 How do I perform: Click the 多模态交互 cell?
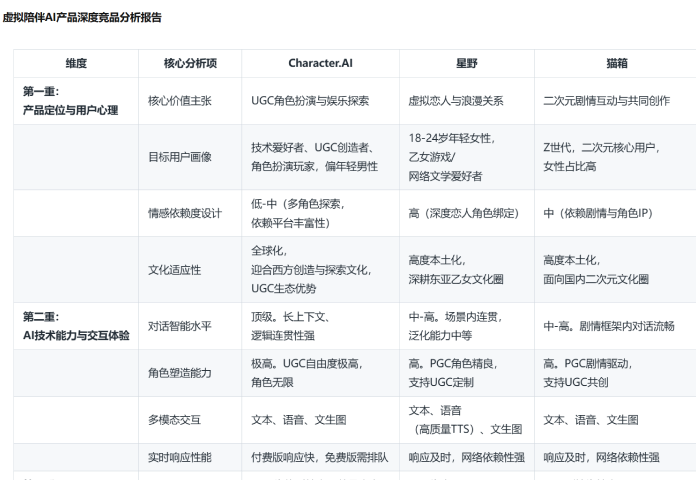tap(190, 420)
